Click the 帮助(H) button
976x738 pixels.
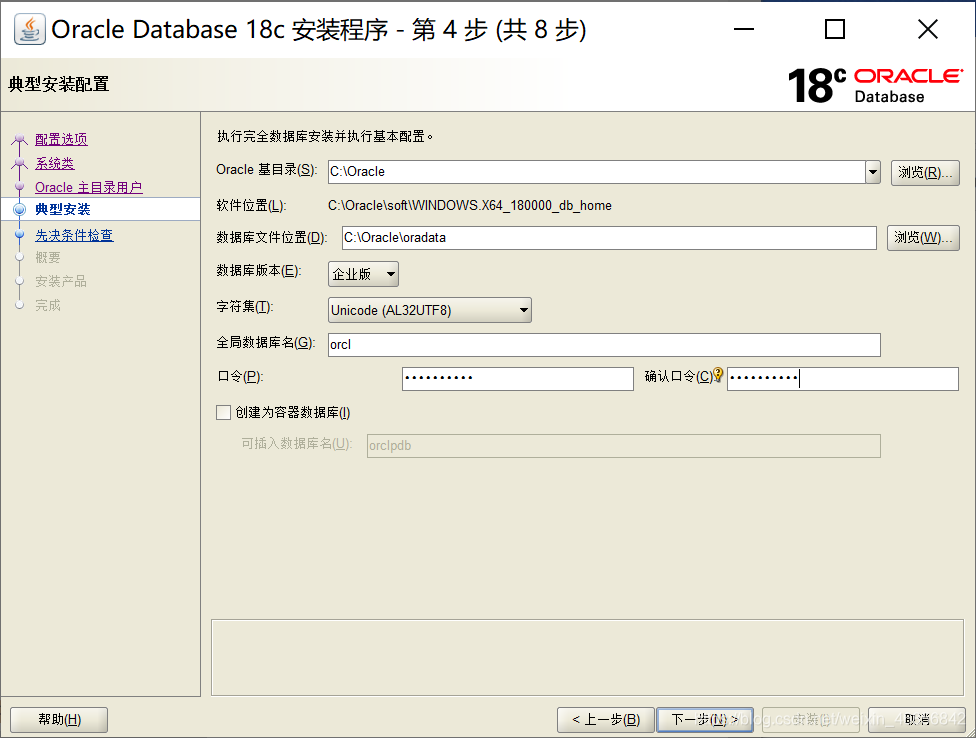59,720
